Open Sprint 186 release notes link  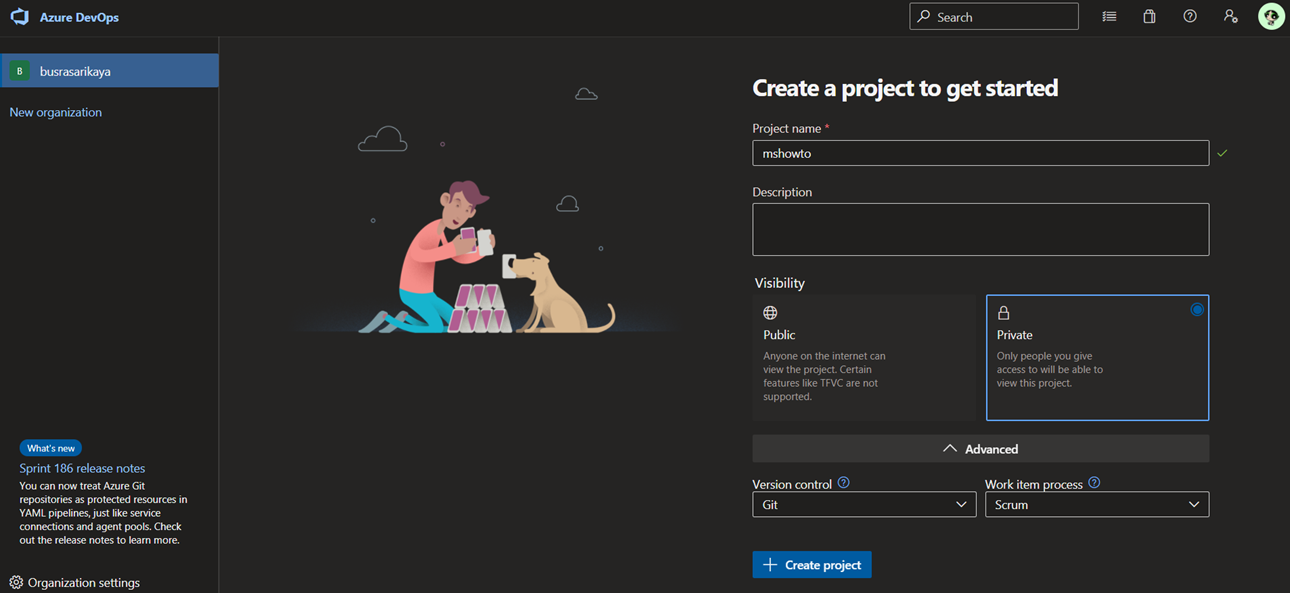pyautogui.click(x=82, y=468)
